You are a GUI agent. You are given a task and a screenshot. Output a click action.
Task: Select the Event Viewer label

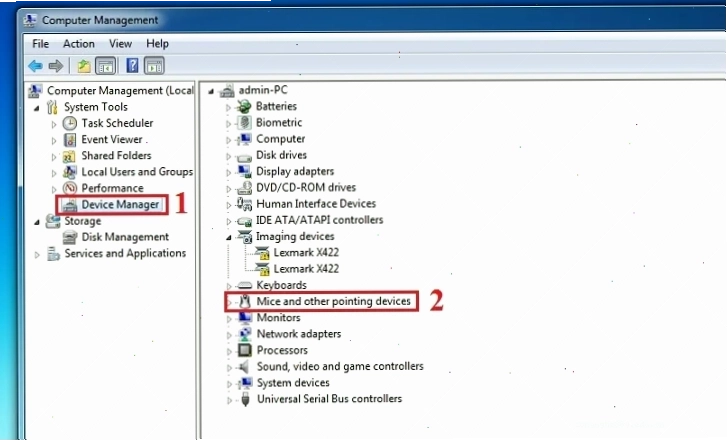pos(112,139)
